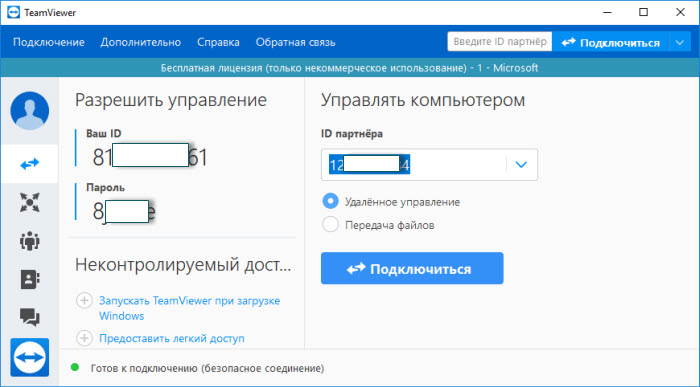This screenshot has height=387, width=700.
Task: Click the Пароль value
Action: 124,211
